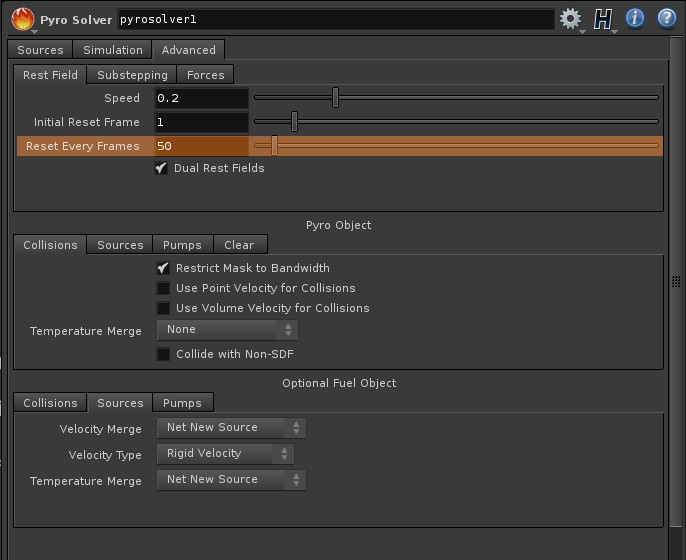The image size is (686, 560).
Task: Edit the pyrosolver1 node name field
Action: pyautogui.click(x=336, y=19)
